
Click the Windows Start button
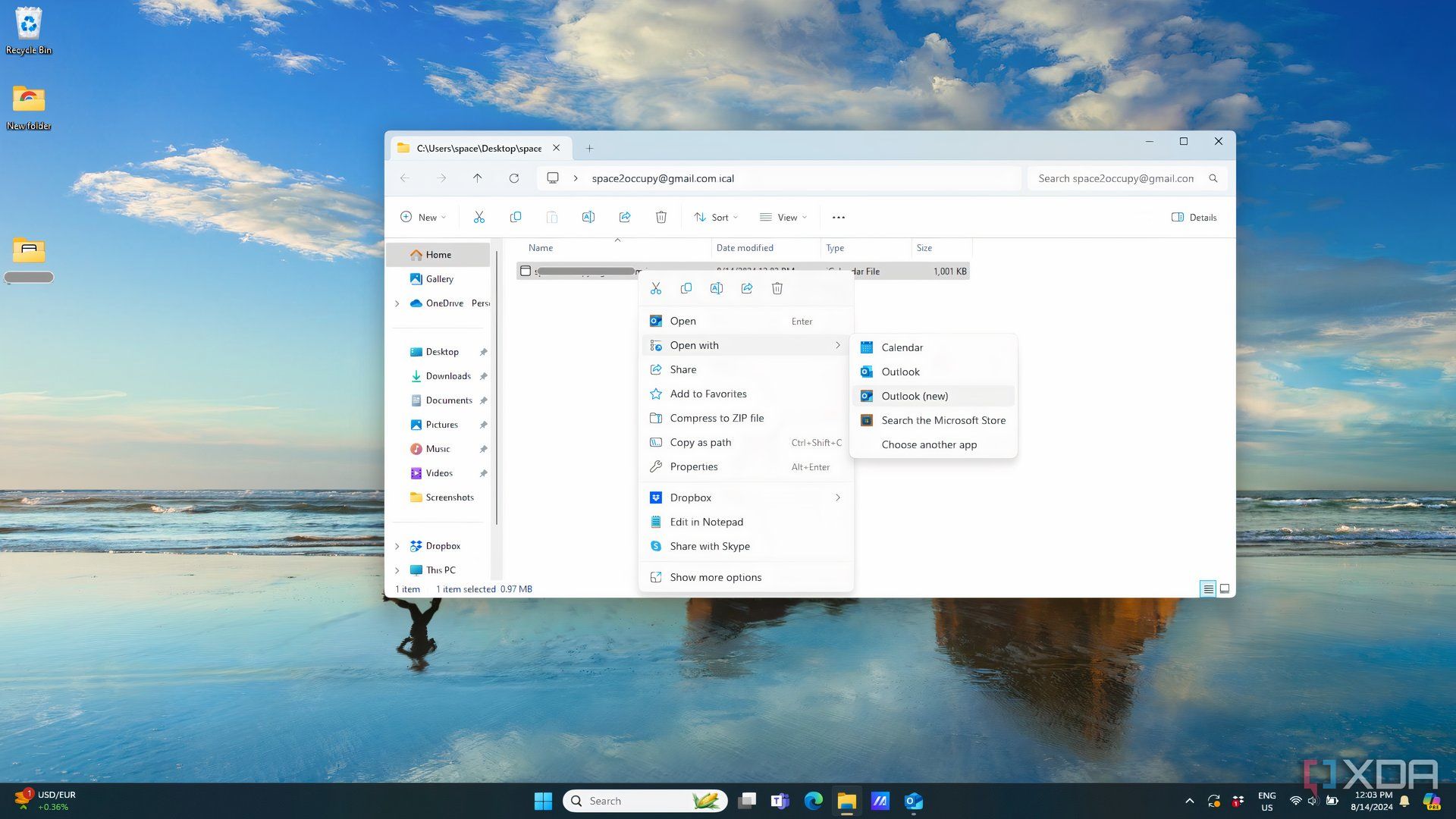point(543,801)
